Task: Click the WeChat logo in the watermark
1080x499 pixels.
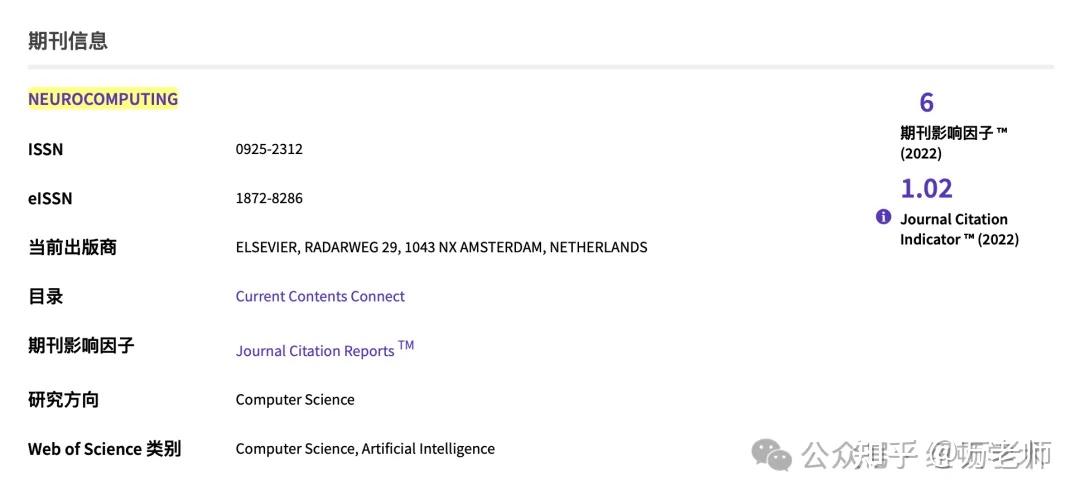Action: coord(772,456)
